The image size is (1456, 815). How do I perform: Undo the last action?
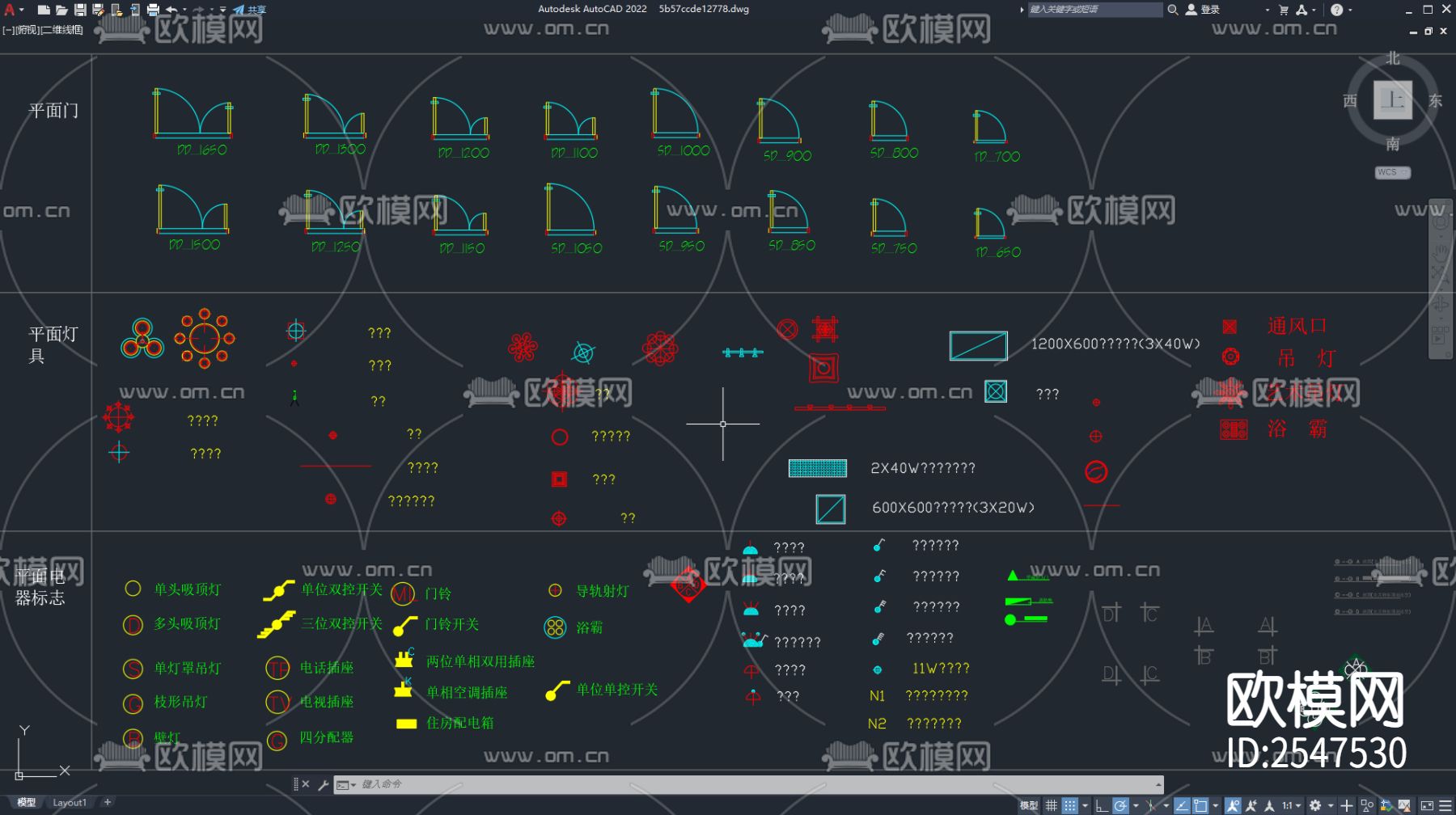point(171,10)
